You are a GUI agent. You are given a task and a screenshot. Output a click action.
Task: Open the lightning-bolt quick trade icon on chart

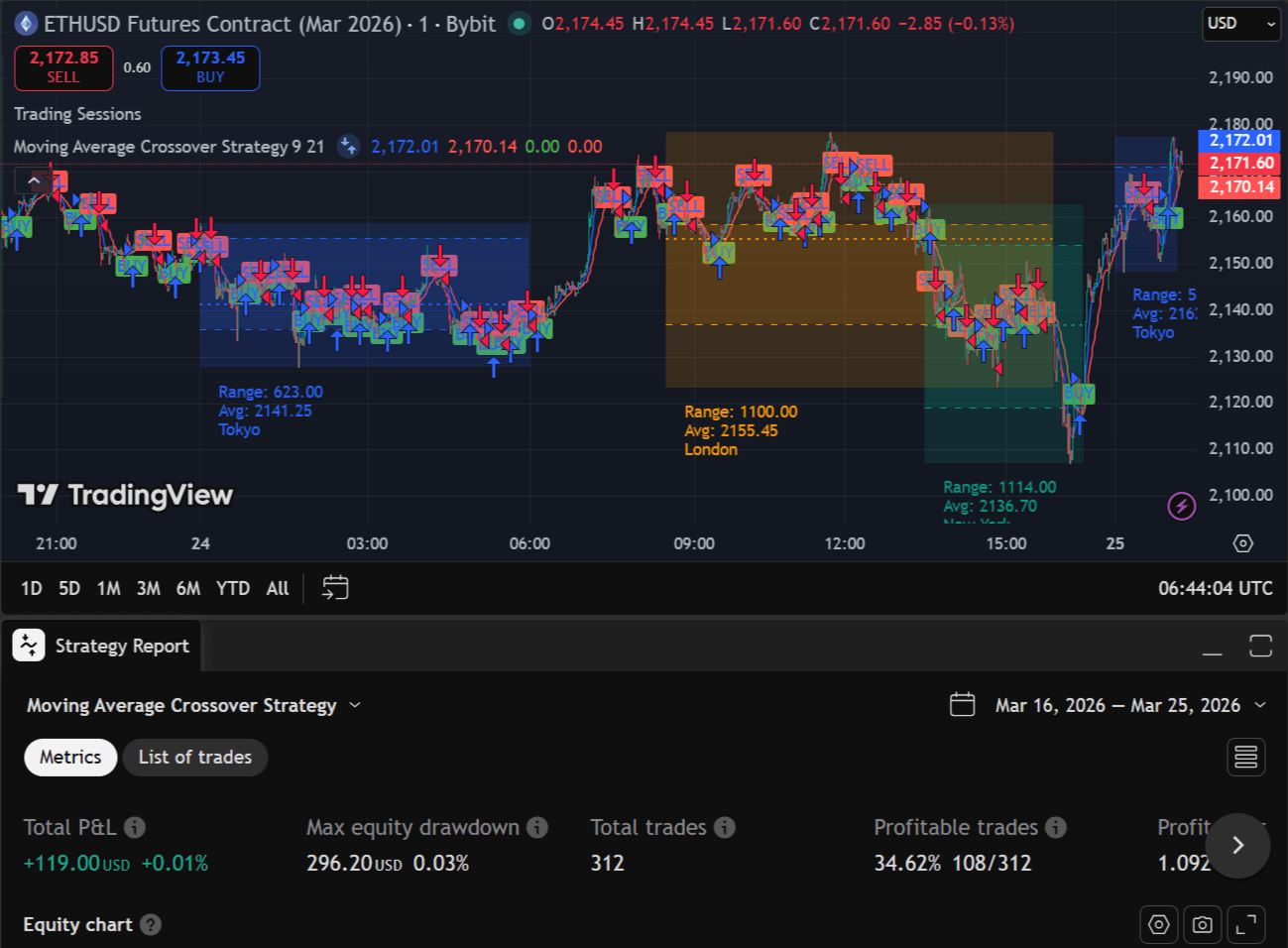click(1181, 506)
